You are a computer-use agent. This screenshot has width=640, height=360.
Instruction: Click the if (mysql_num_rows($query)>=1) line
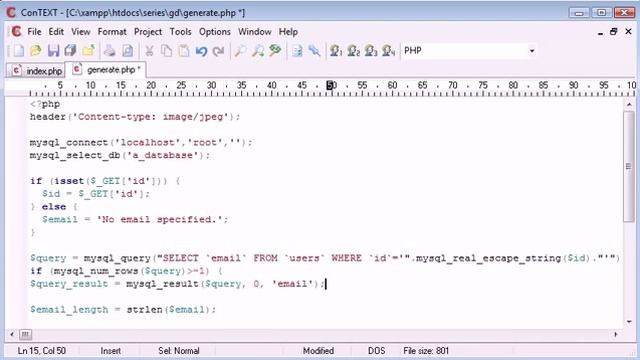(126, 271)
